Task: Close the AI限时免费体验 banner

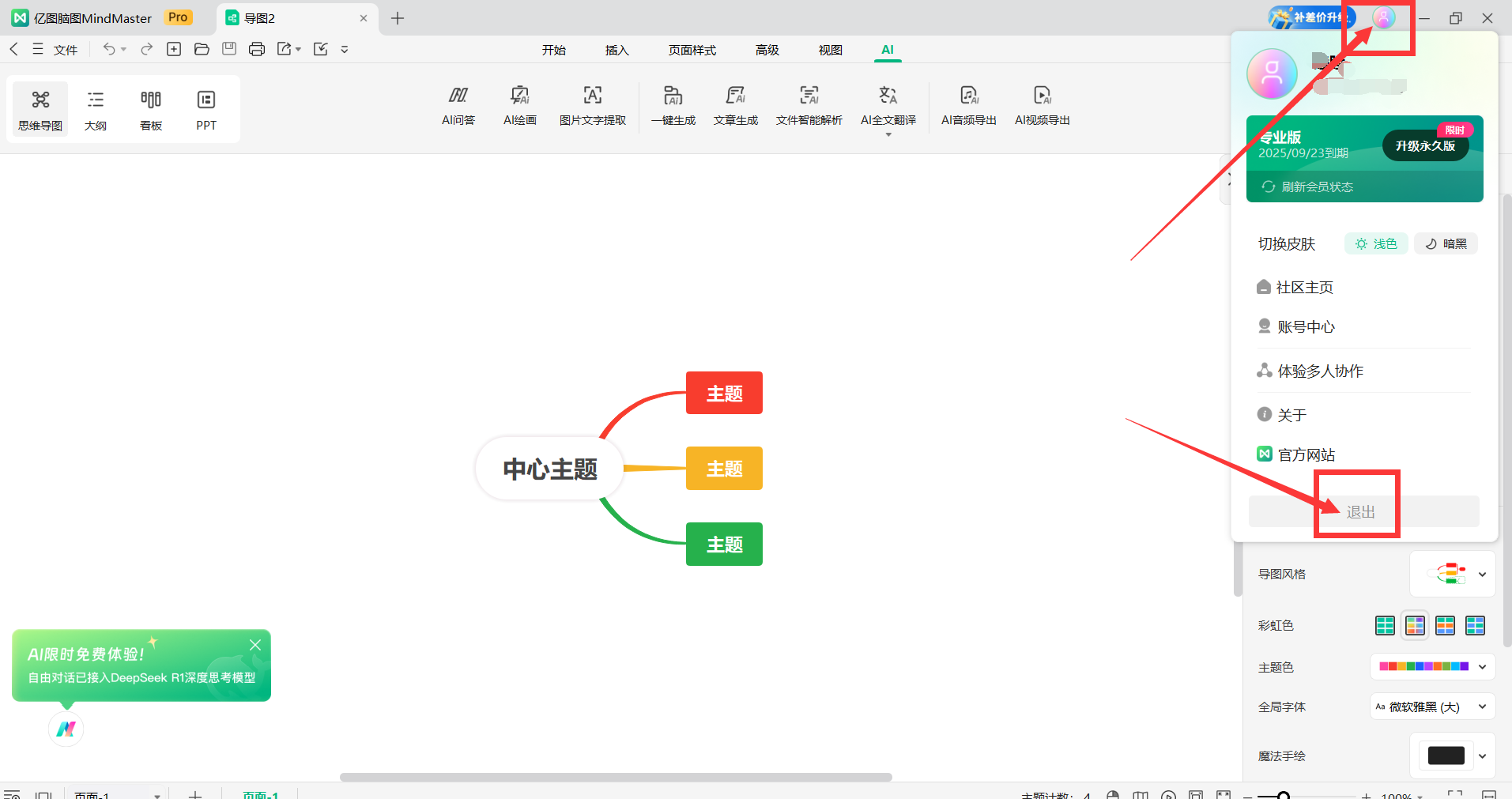Action: pos(255,645)
